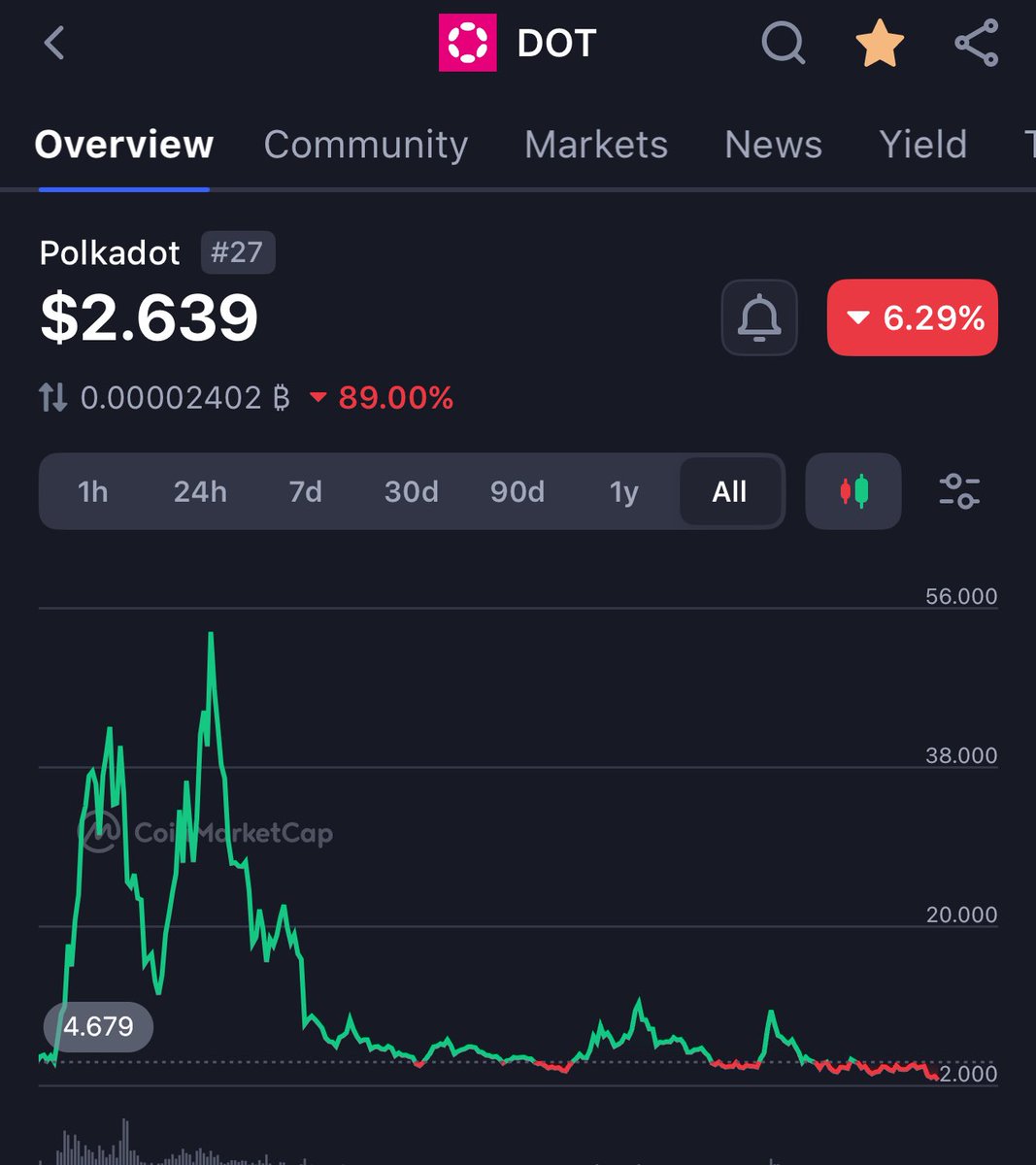Tap the Polkadot name label
1036x1165 pixels.
coord(110,252)
